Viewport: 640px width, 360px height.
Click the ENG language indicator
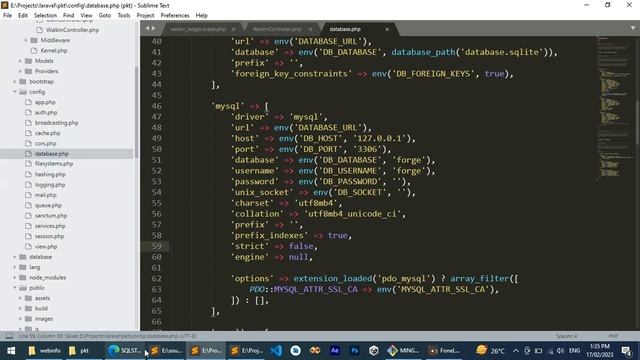coord(574,351)
